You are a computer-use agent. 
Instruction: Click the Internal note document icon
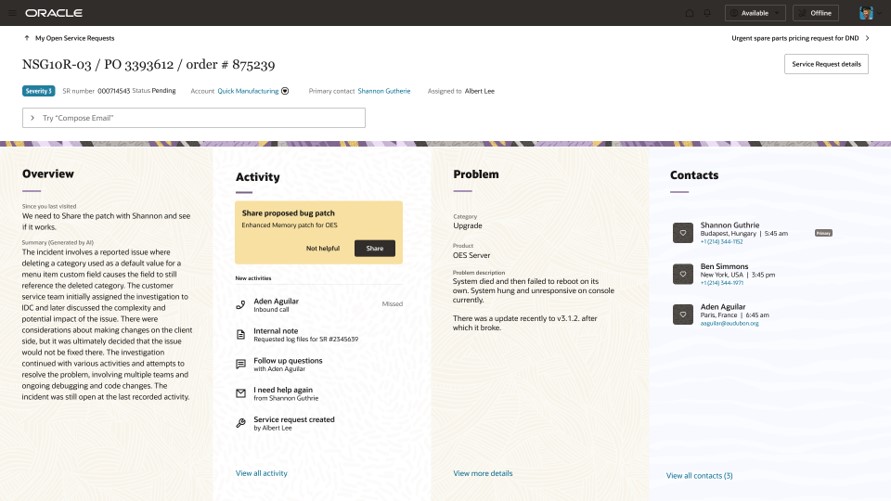[x=241, y=335]
